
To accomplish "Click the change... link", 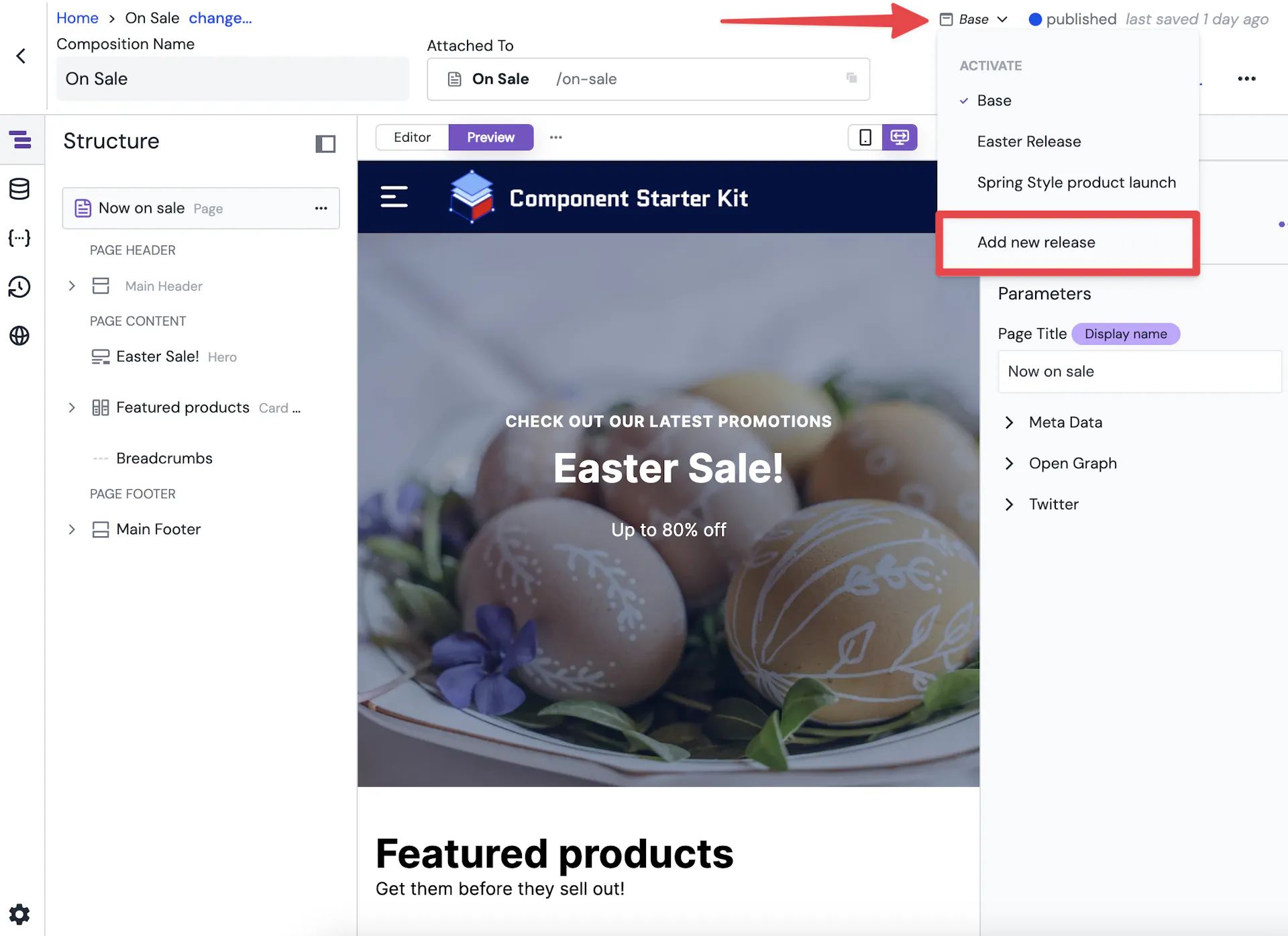I will point(221,18).
